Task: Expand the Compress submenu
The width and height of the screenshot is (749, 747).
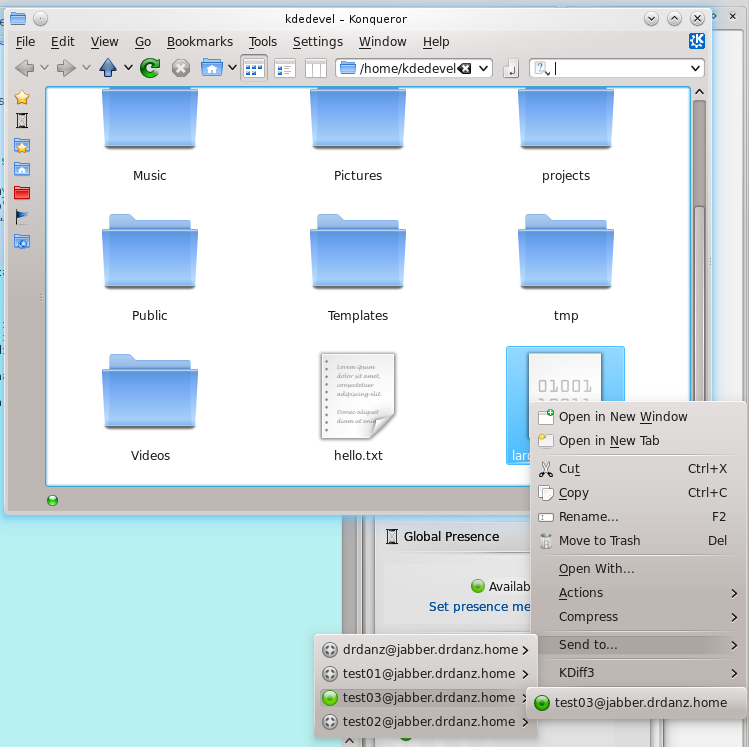Action: coord(638,617)
